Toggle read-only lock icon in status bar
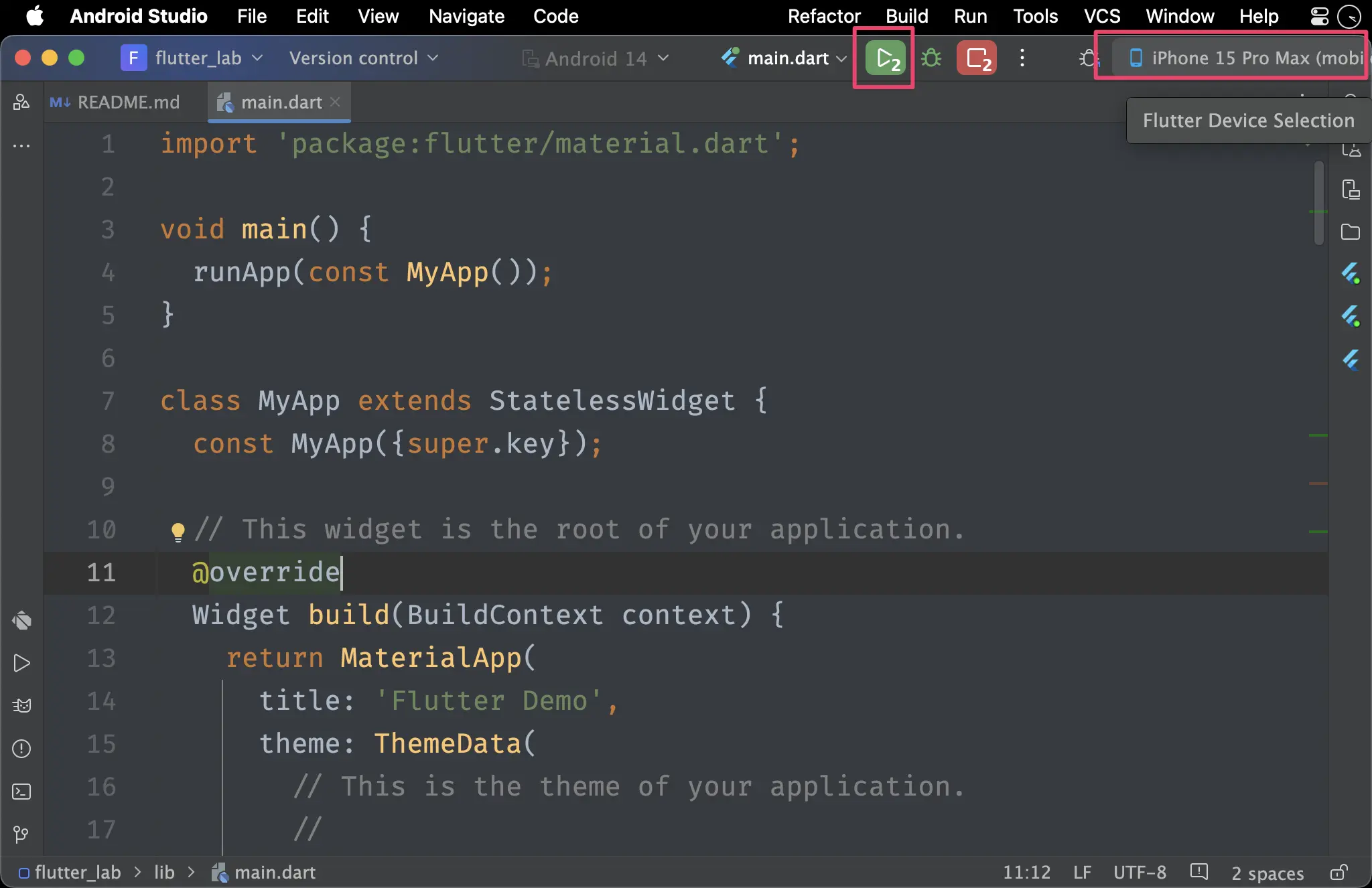This screenshot has height=888, width=1372. coord(1339,872)
